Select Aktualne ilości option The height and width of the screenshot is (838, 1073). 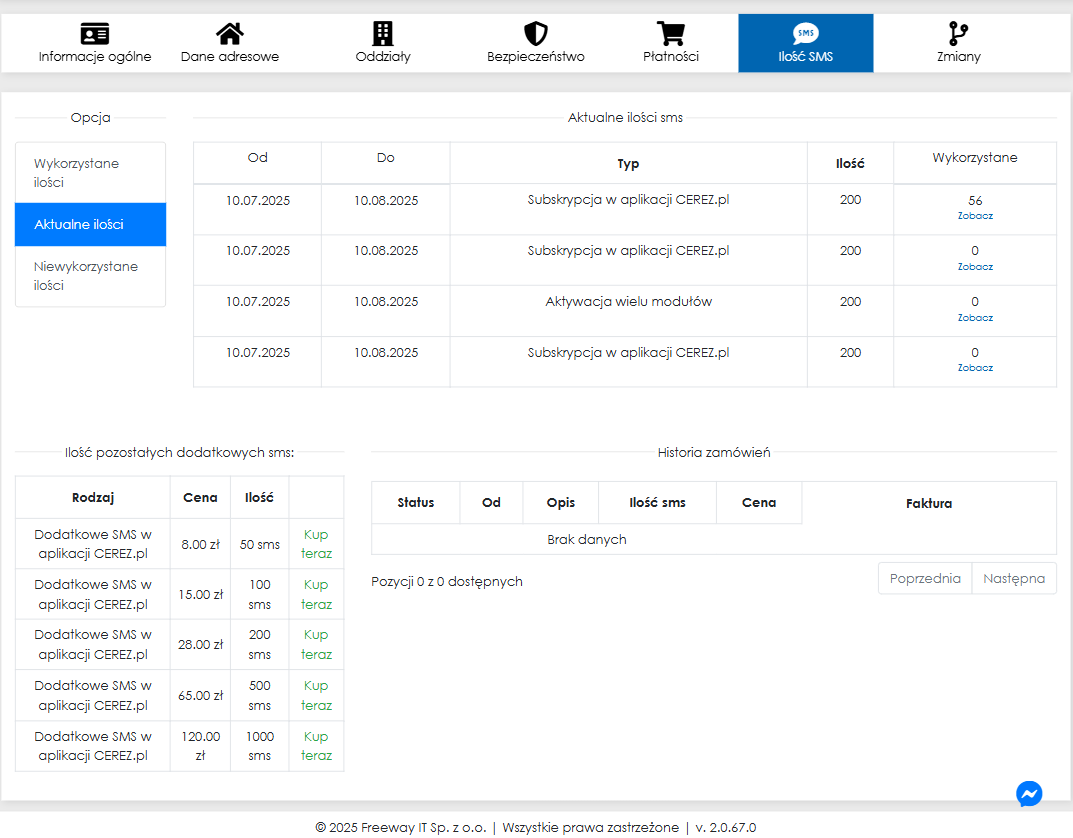click(90, 224)
